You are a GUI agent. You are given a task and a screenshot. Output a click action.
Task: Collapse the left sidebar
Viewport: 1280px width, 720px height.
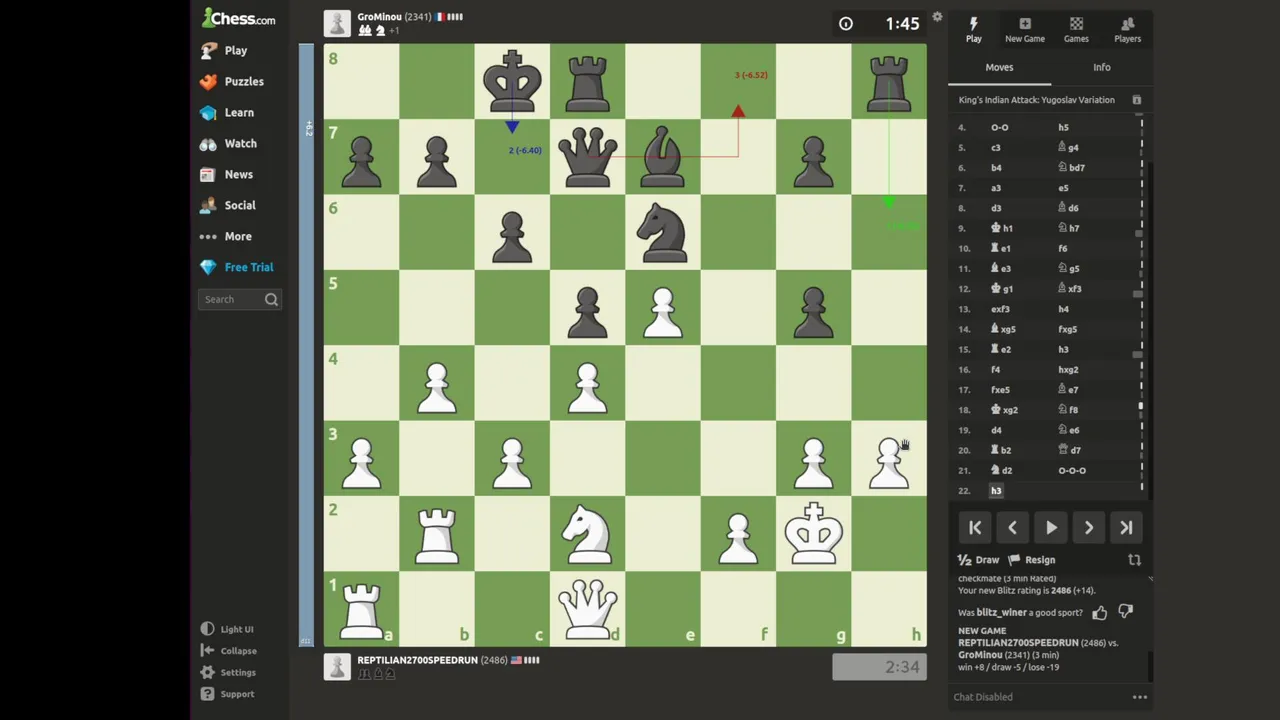click(x=228, y=651)
